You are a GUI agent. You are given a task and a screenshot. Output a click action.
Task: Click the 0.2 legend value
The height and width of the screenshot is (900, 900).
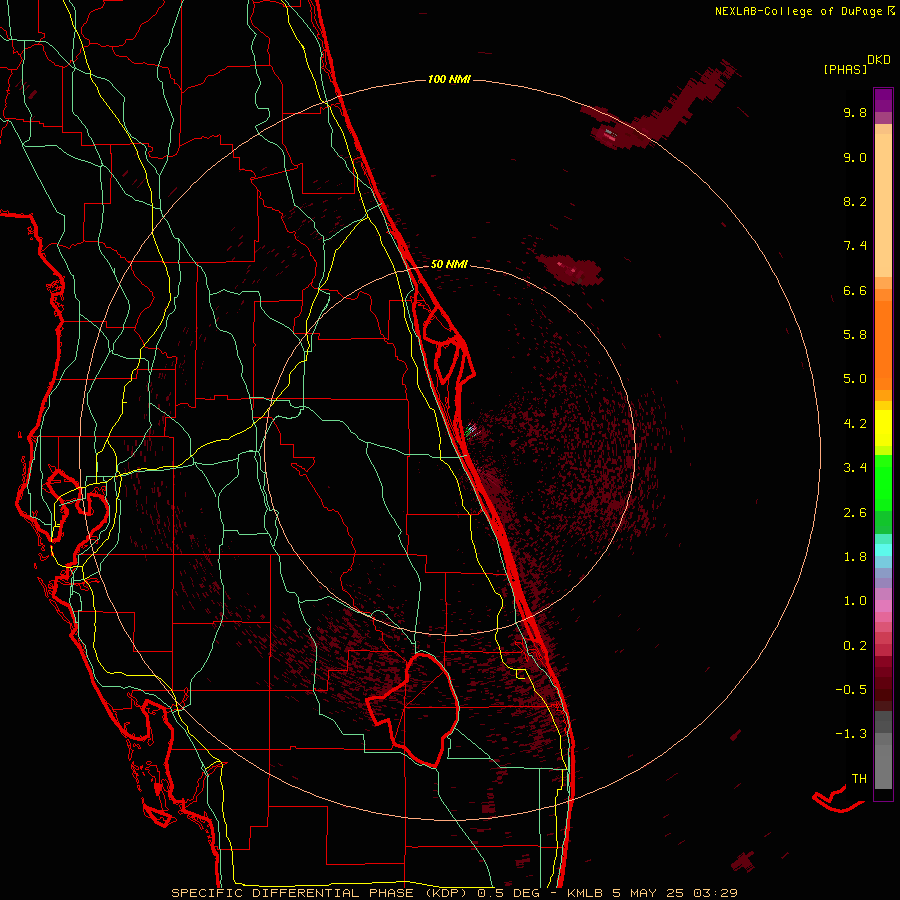(x=855, y=646)
